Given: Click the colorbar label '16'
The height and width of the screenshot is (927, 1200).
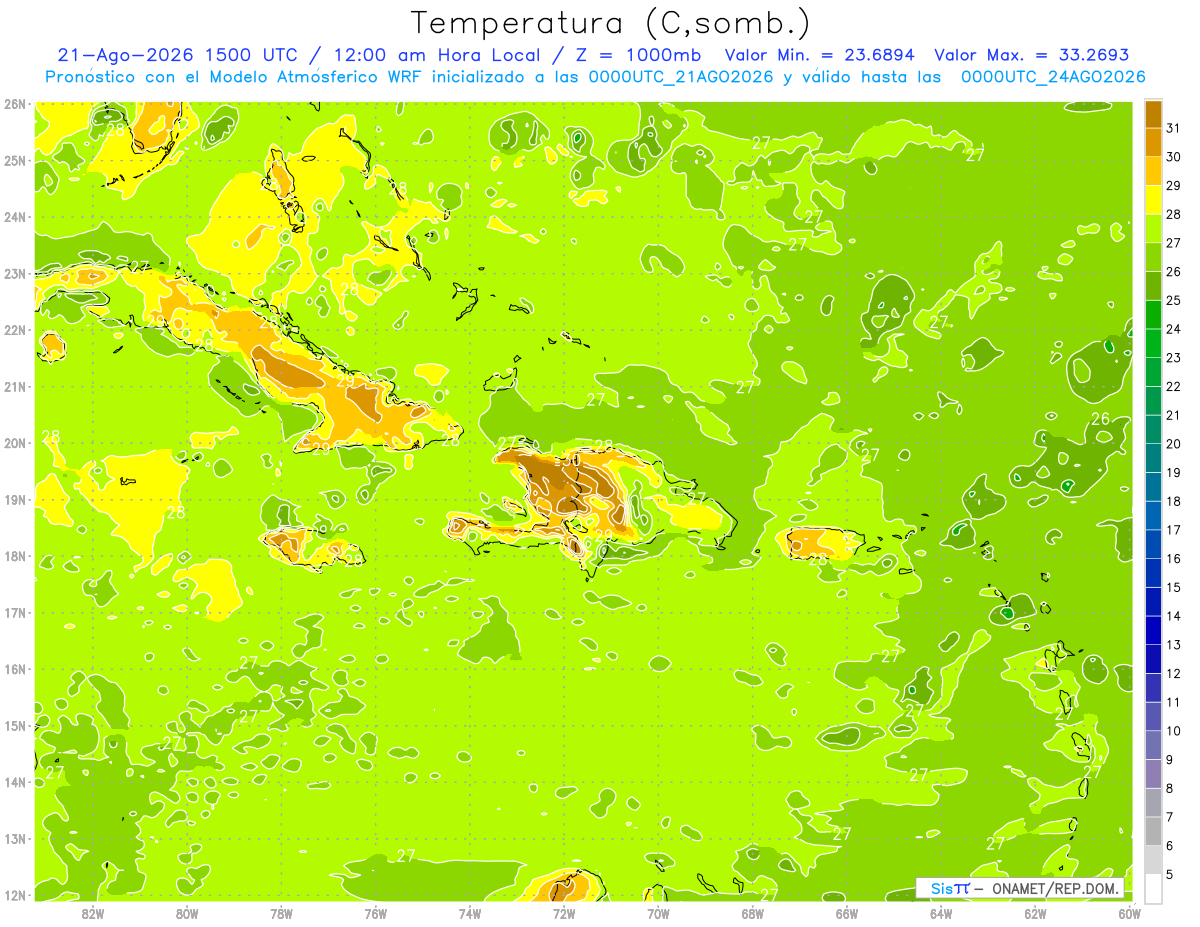Looking at the screenshot, I should [x=1173, y=558].
